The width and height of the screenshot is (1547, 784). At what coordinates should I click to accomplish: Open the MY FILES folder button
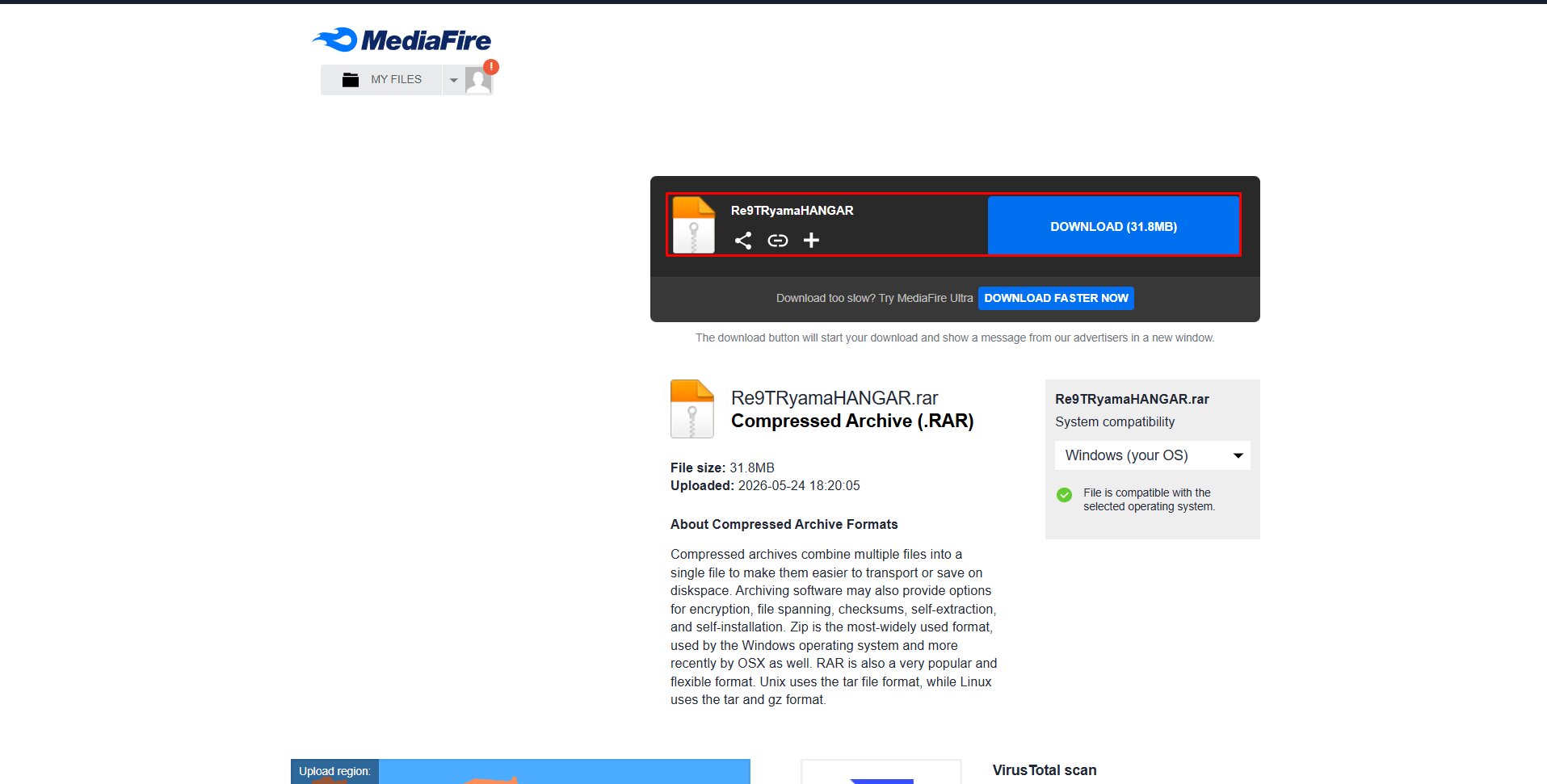381,80
